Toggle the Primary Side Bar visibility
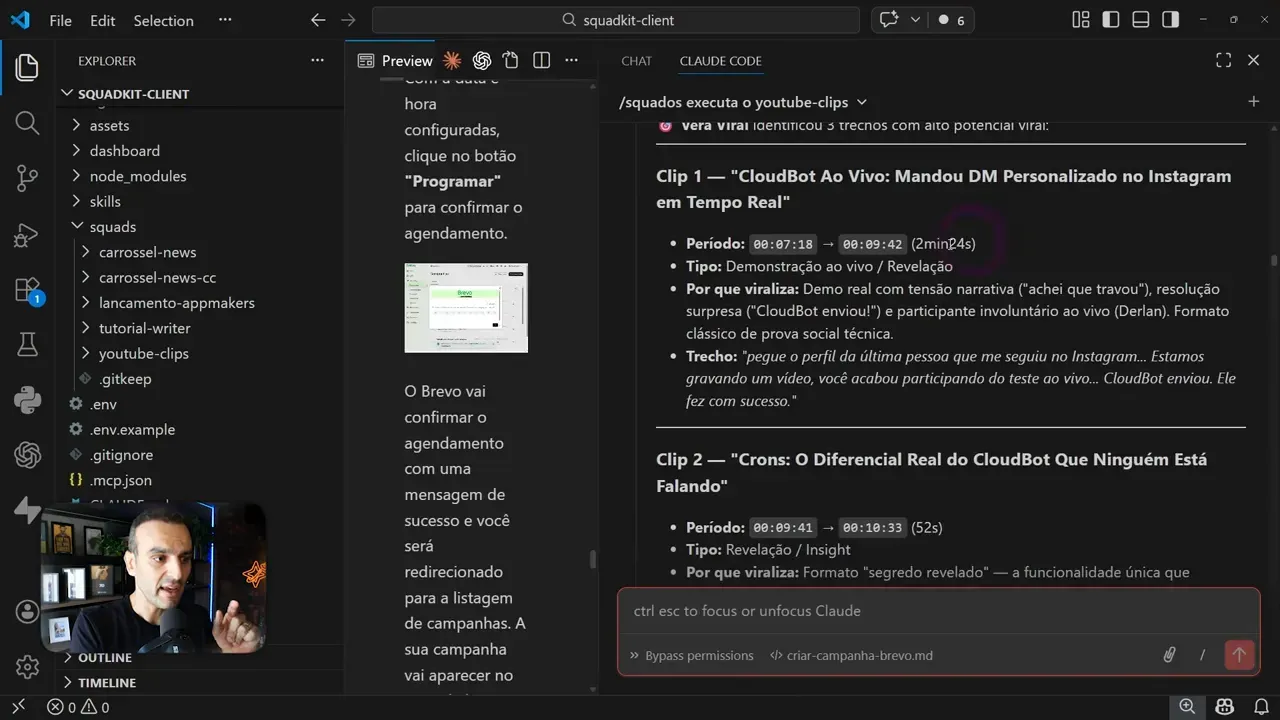This screenshot has width=1280, height=720. pyautogui.click(x=1111, y=19)
